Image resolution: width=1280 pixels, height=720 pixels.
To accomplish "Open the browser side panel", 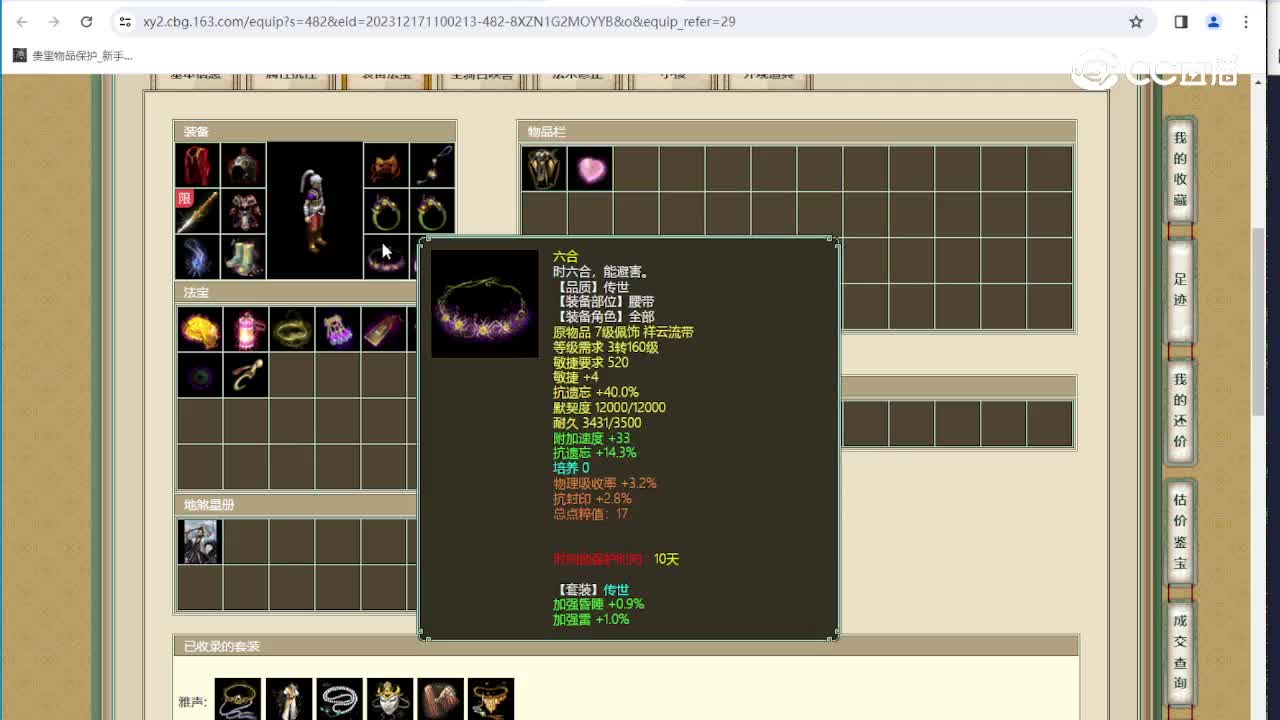I will (x=1181, y=21).
